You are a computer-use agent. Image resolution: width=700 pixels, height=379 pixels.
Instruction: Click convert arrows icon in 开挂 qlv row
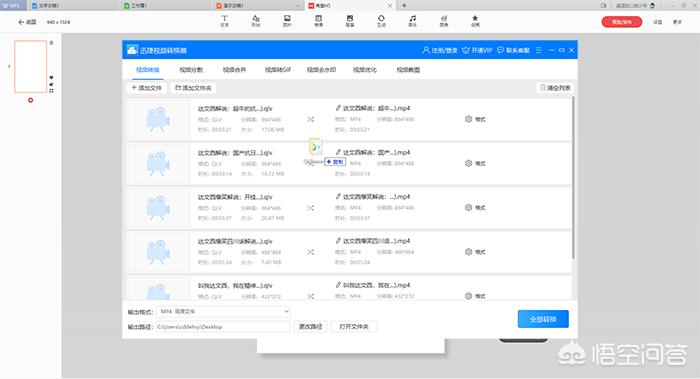[x=311, y=208]
